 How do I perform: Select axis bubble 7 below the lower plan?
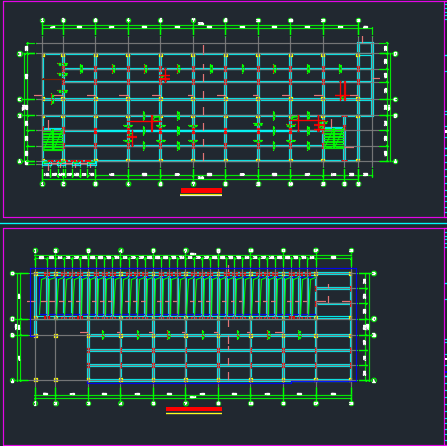(186, 403)
